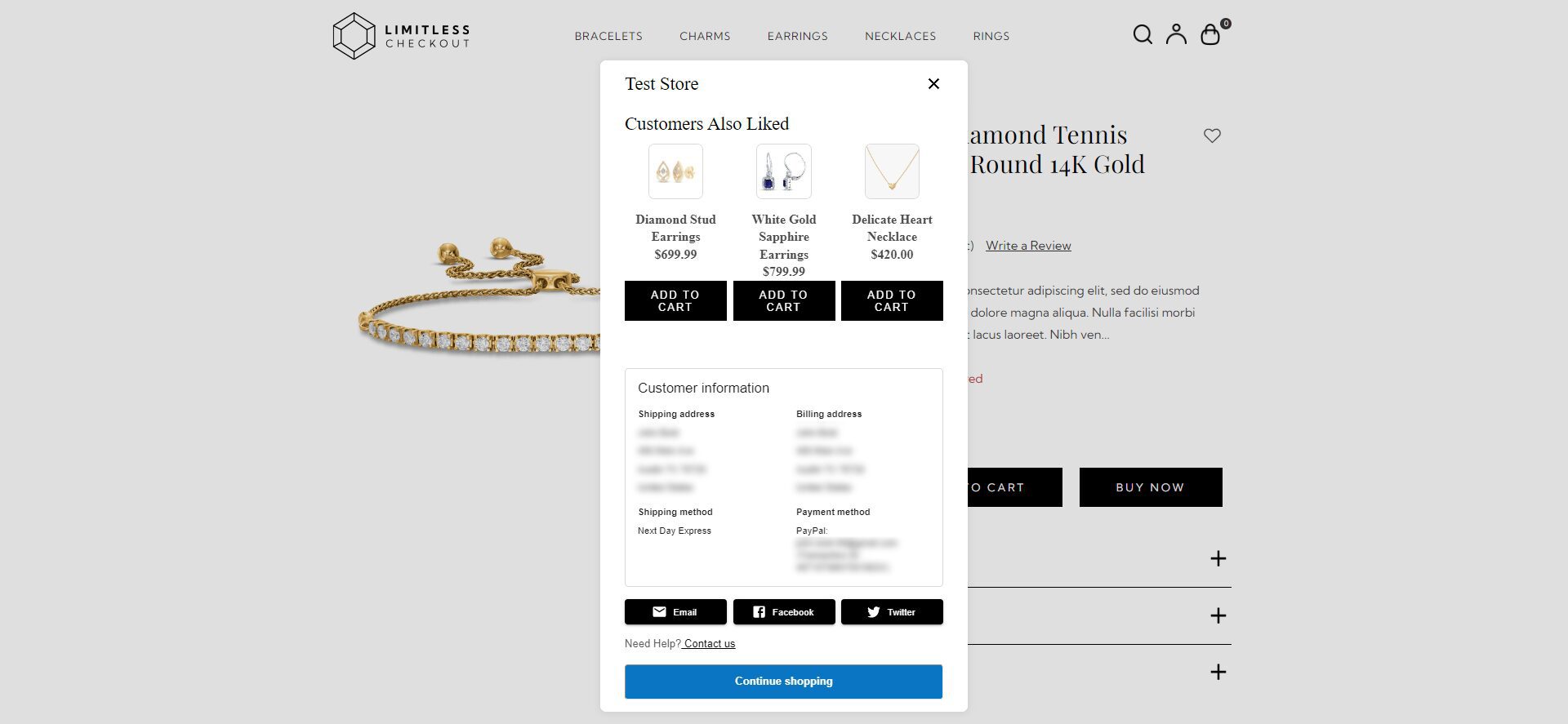Open the search magnifier icon
This screenshot has width=1568, height=724.
[x=1143, y=34]
